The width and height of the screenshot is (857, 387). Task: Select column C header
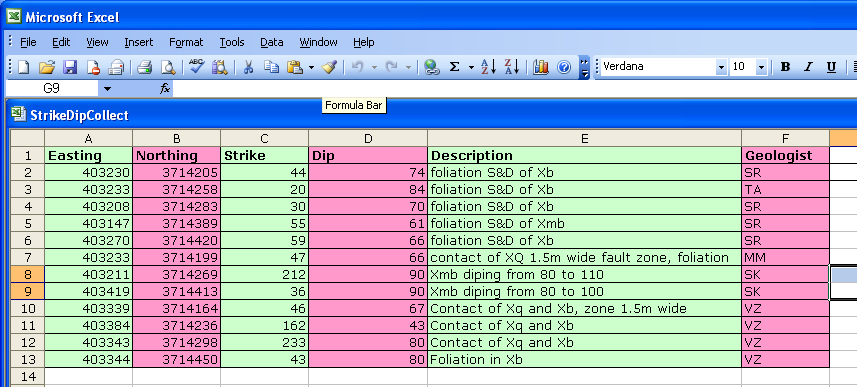click(x=265, y=138)
